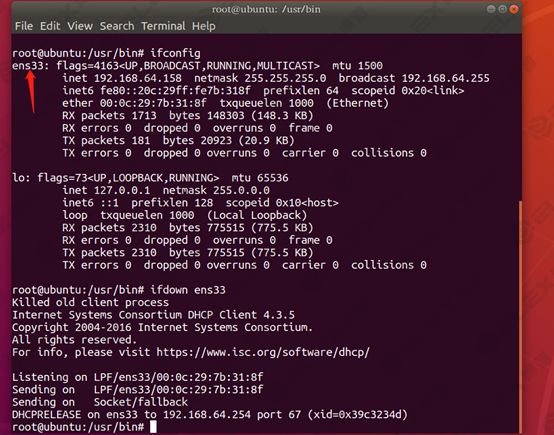This screenshot has width=554, height=435.
Task: Open the Terminal menu
Action: [163, 26]
